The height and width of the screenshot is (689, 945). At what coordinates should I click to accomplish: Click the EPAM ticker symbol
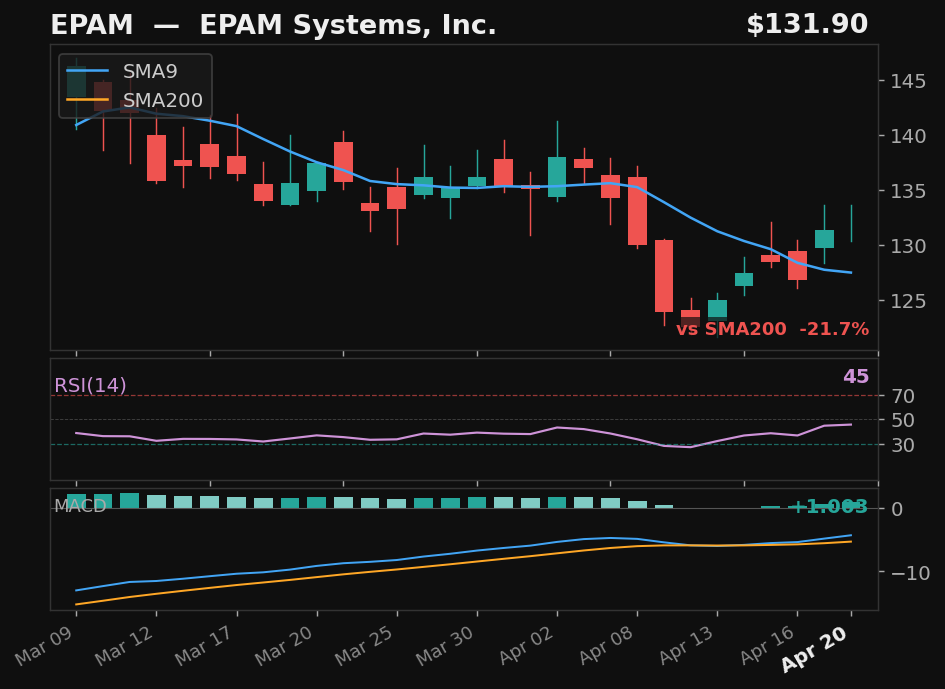click(x=91, y=24)
